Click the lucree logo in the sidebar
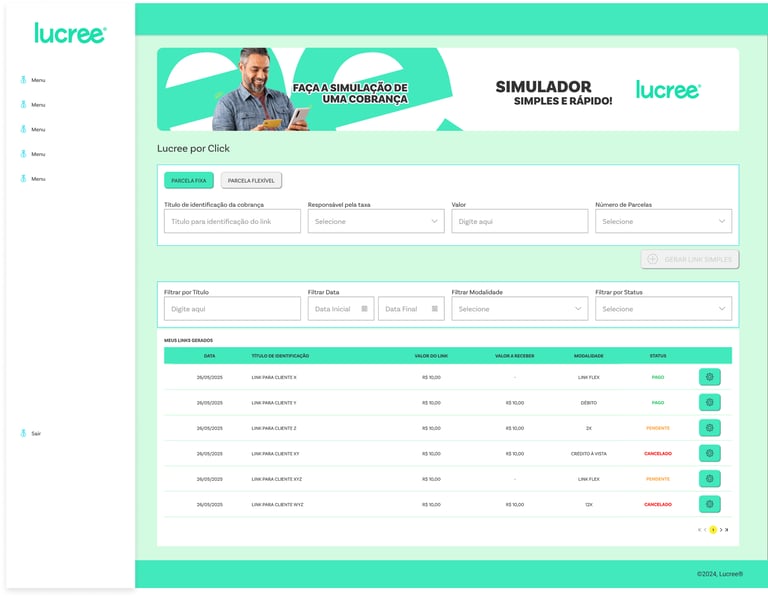This screenshot has width=768, height=598. (x=70, y=33)
